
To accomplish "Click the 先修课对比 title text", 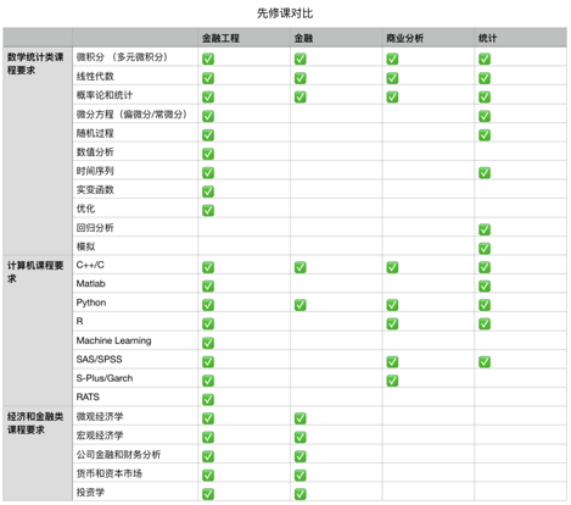I will pyautogui.click(x=285, y=13).
